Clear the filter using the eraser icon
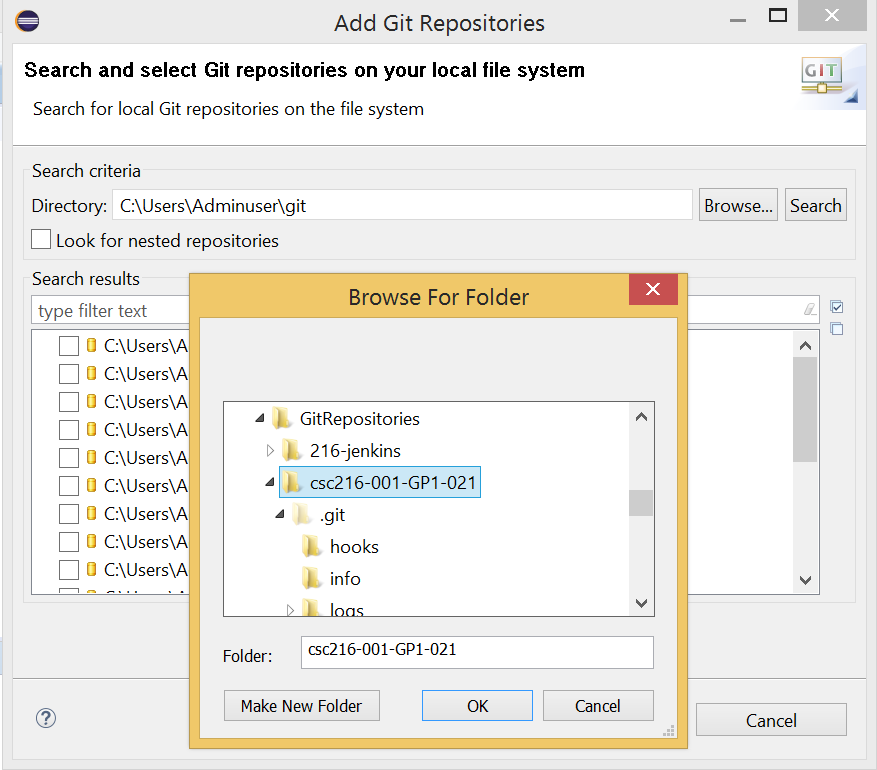Viewport: 877px width, 770px height. click(x=809, y=310)
